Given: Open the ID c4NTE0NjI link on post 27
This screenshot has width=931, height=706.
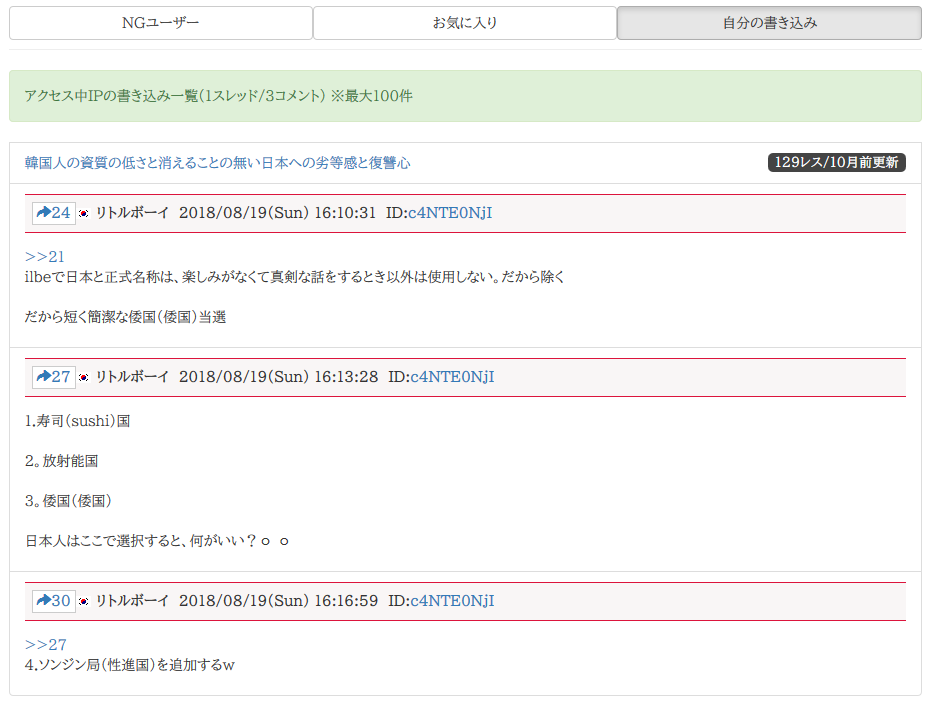Looking at the screenshot, I should (x=452, y=377).
